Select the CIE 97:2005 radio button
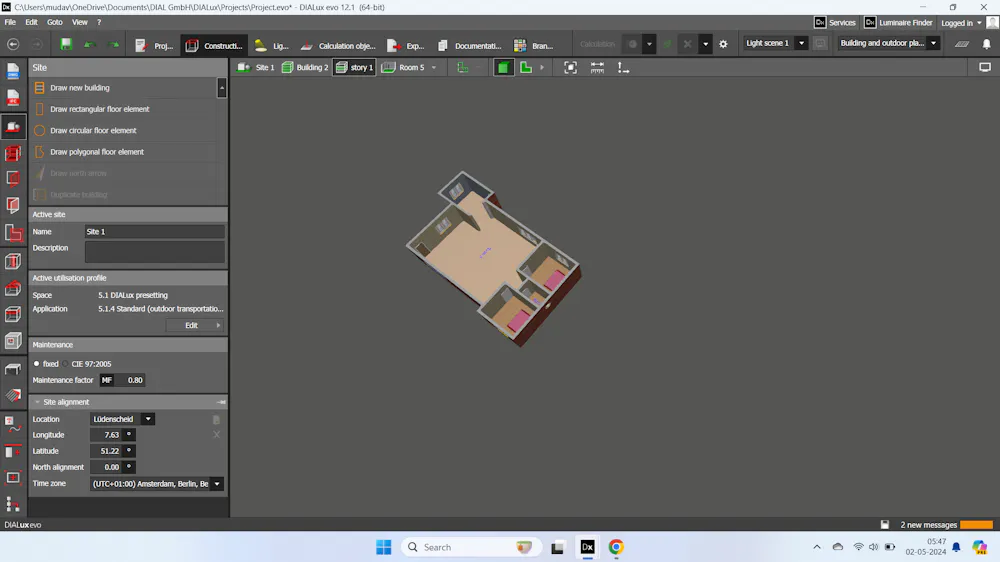This screenshot has height=562, width=1000. pos(65,364)
